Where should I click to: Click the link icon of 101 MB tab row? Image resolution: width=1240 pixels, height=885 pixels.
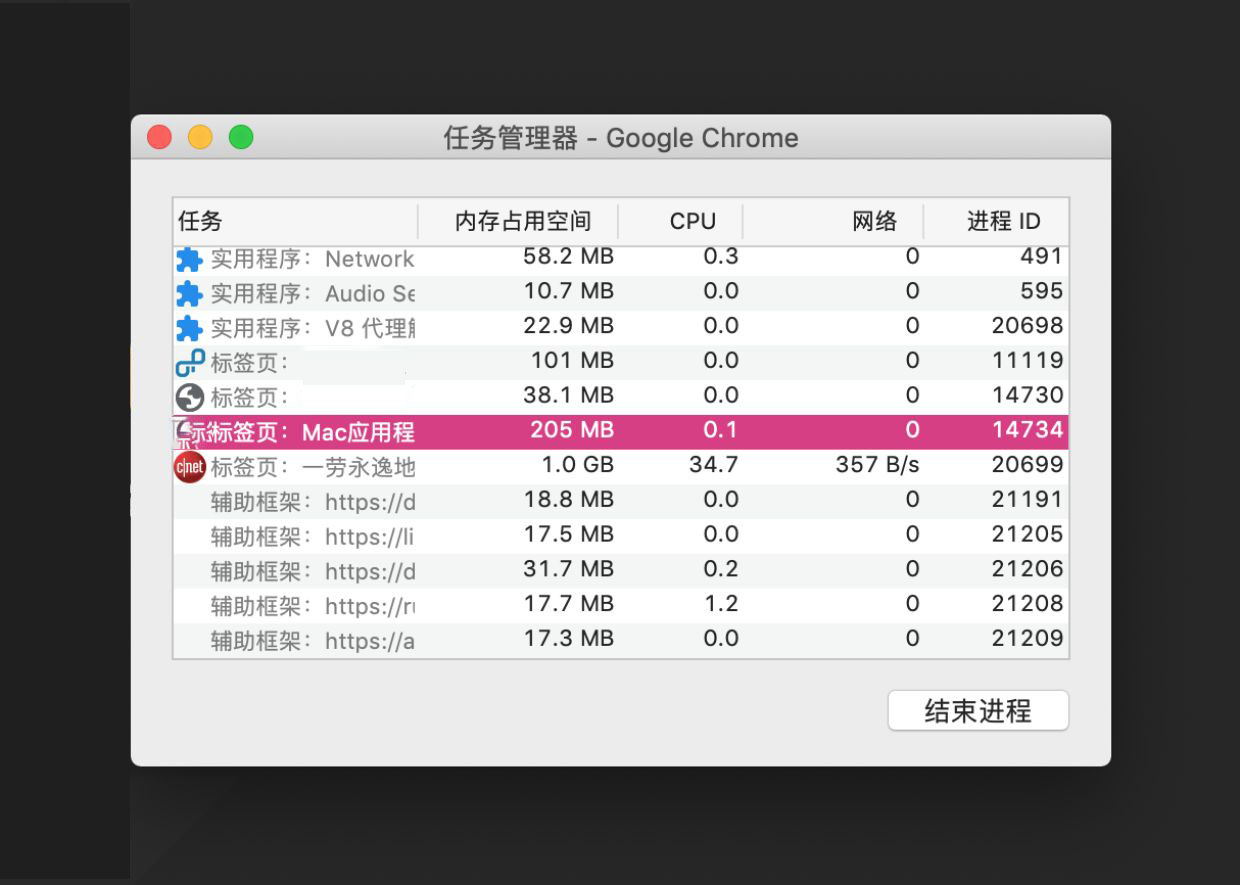tap(189, 363)
